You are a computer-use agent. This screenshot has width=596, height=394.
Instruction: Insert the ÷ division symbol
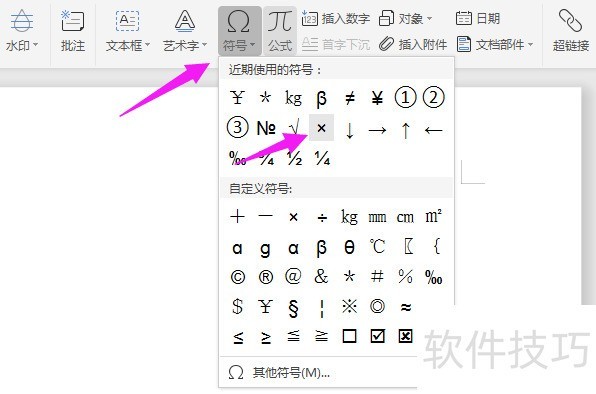point(322,217)
